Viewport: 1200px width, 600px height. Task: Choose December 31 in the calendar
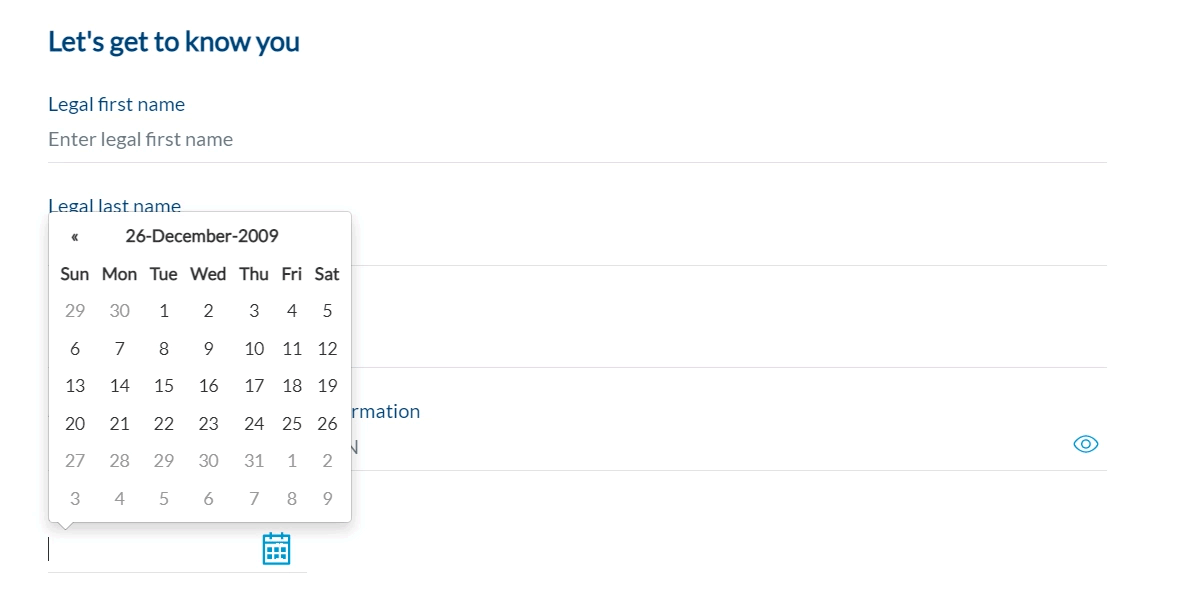(x=254, y=461)
